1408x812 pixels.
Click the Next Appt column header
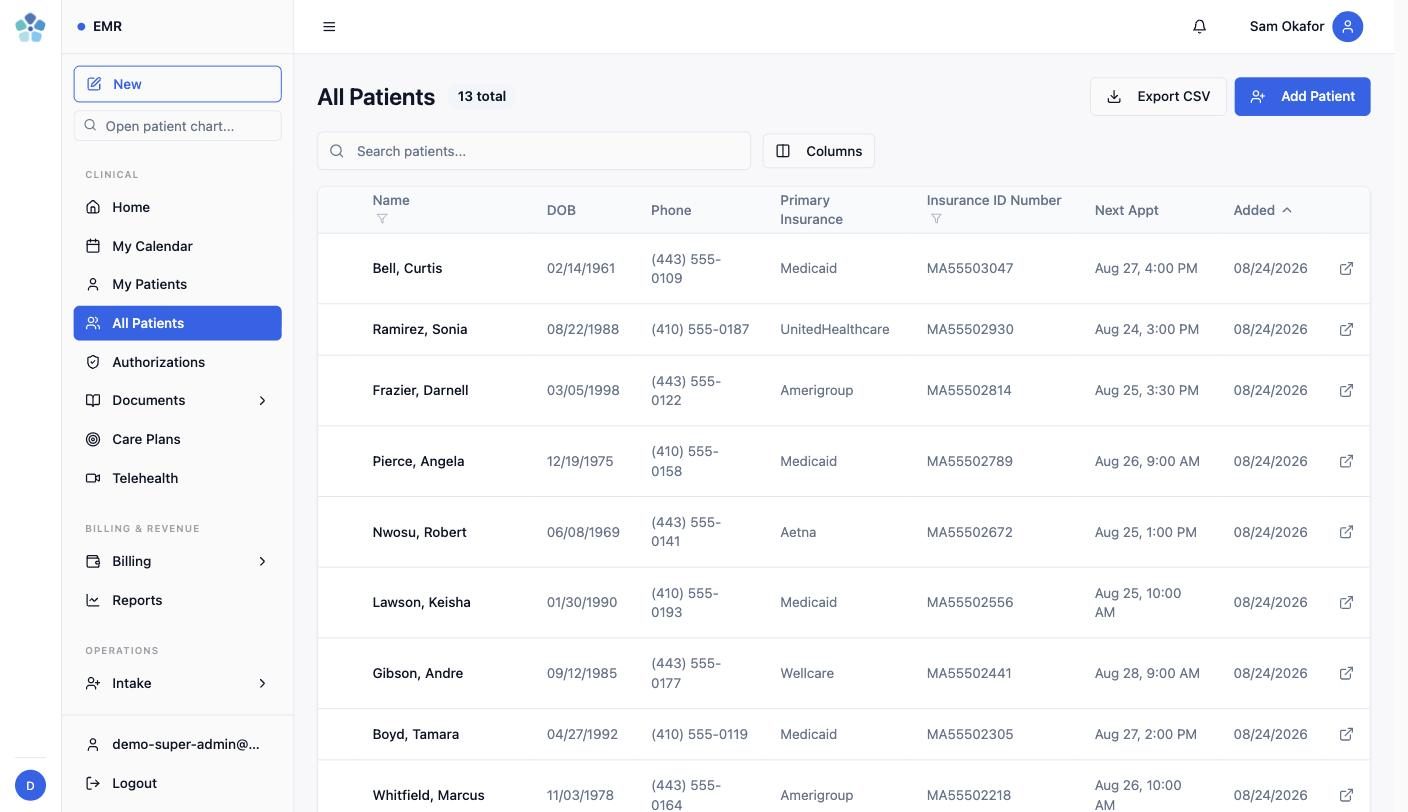click(x=1126, y=210)
